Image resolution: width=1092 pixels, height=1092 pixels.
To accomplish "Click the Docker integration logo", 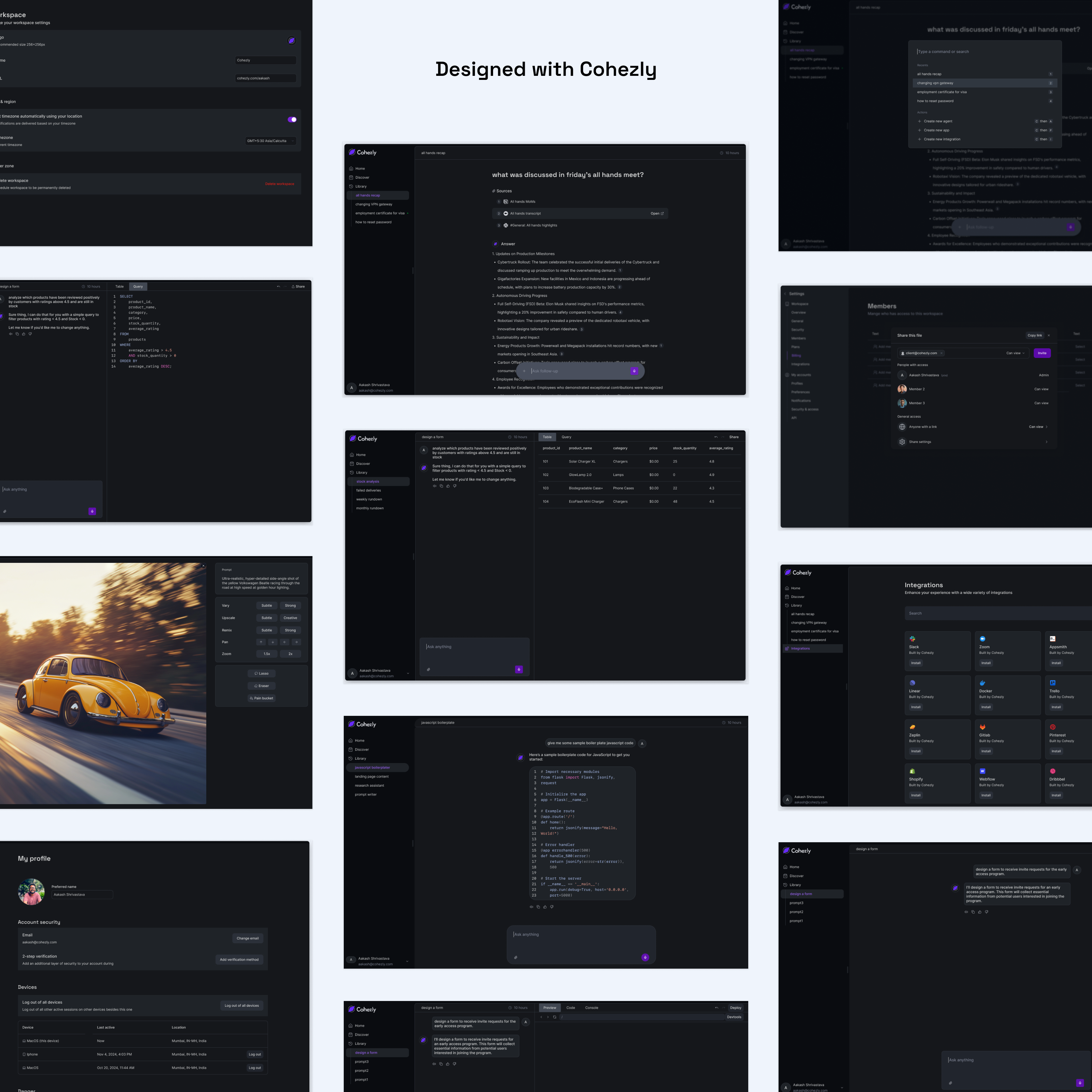I will 982,683.
